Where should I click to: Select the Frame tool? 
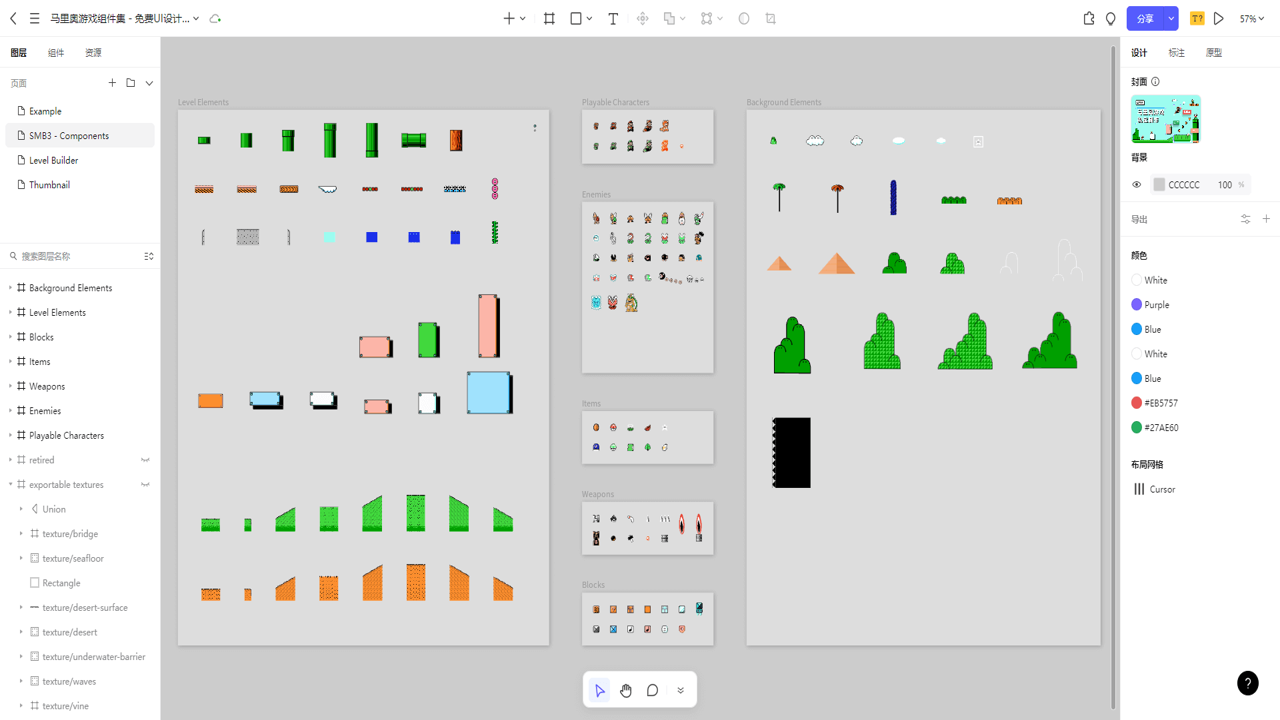coord(549,18)
